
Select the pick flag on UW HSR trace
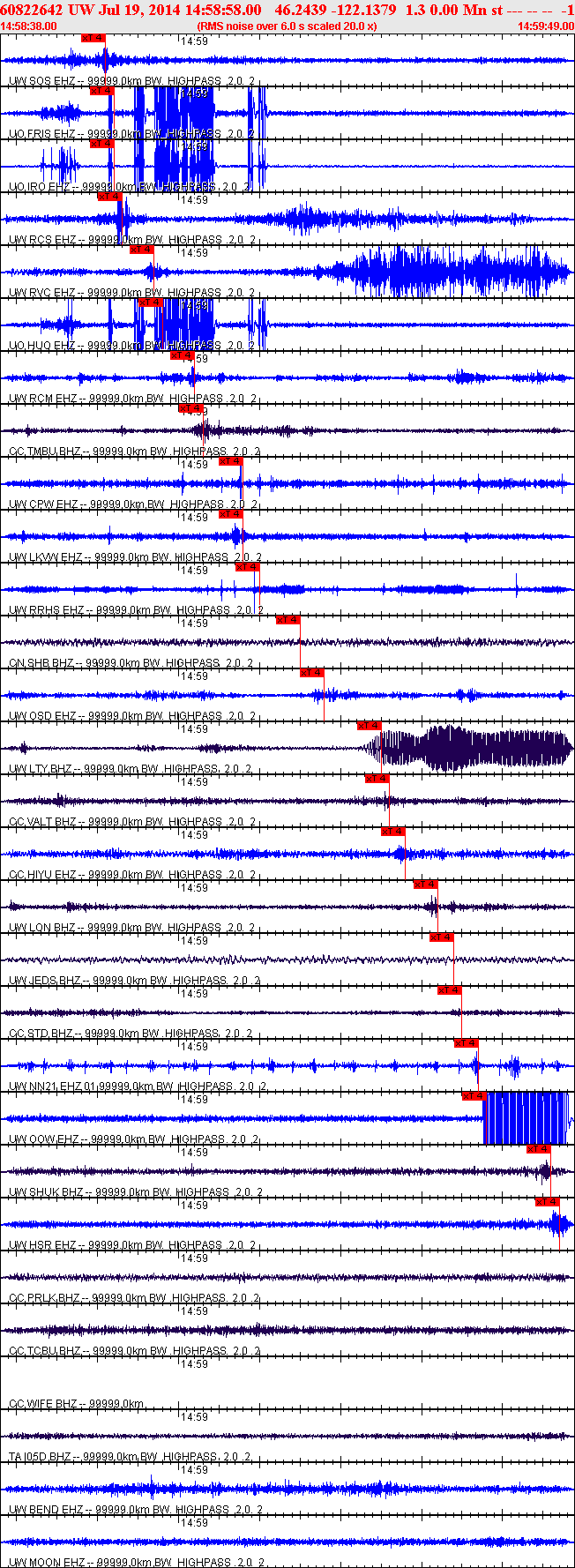[548, 1202]
